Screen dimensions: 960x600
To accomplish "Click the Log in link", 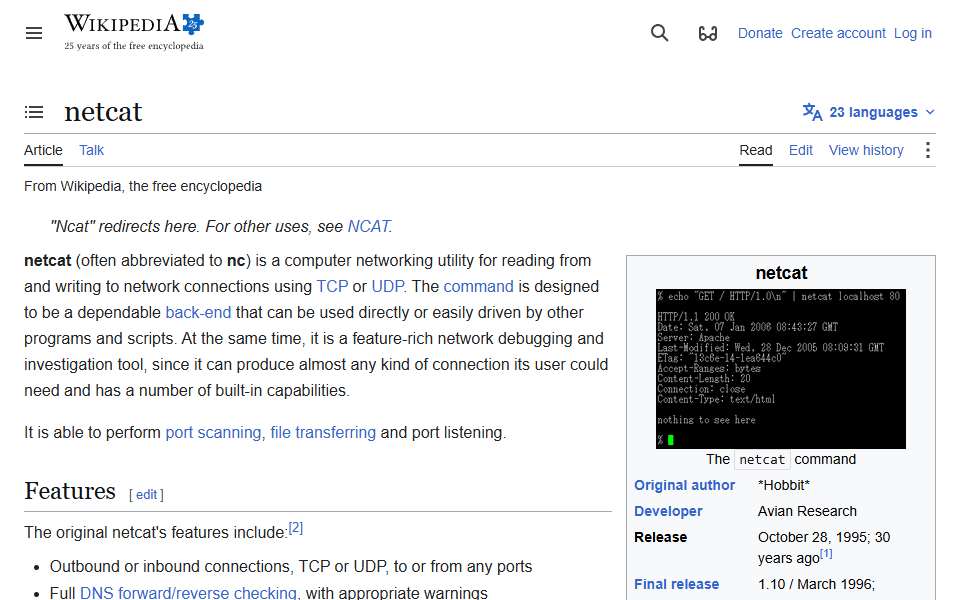I will pyautogui.click(x=912, y=33).
